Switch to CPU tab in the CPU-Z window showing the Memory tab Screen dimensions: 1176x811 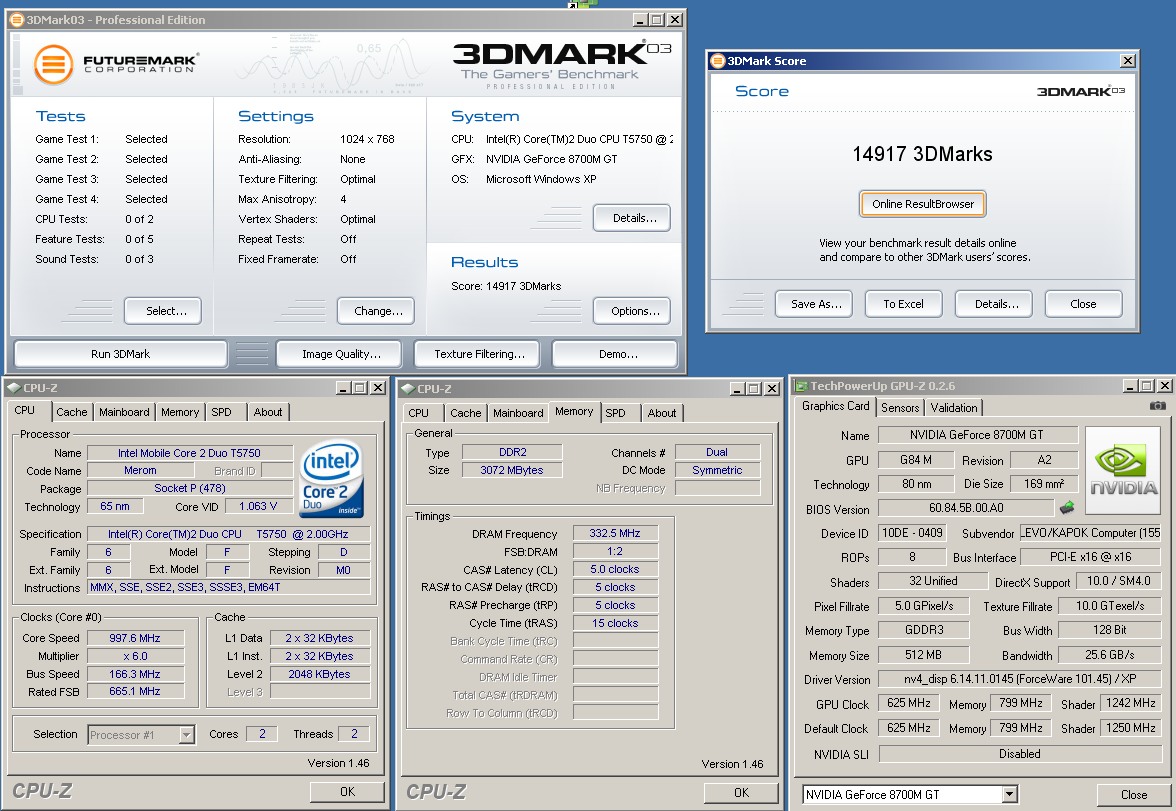pyautogui.click(x=418, y=413)
